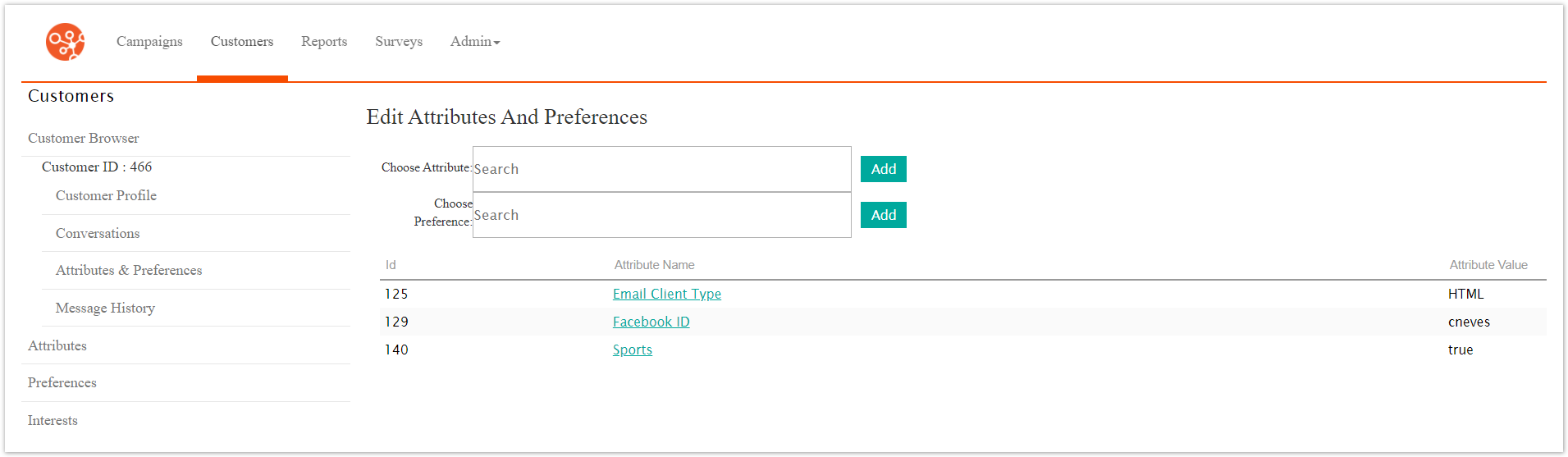Screen dimensions: 1568x457
Task: Open the Facebook ID attribute link
Action: pos(651,322)
